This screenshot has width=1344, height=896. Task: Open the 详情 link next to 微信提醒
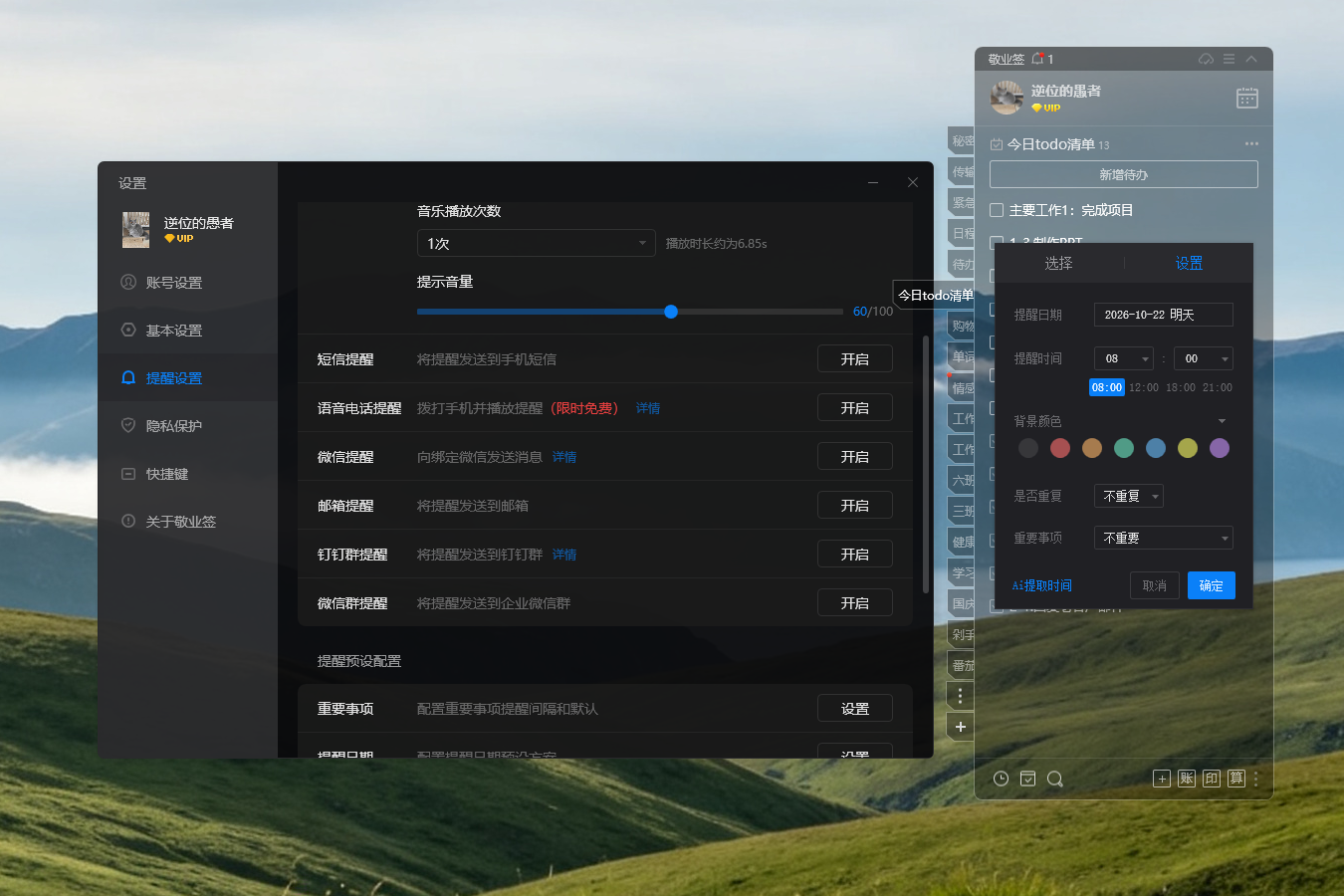tap(564, 457)
